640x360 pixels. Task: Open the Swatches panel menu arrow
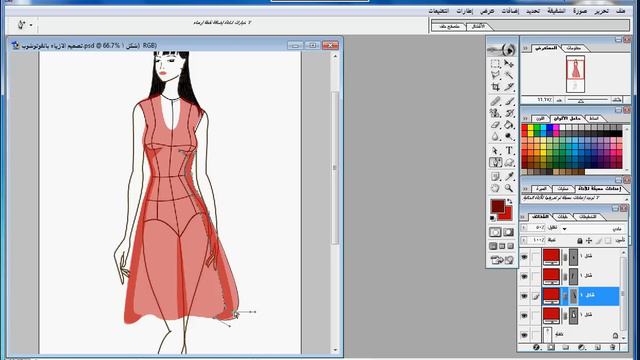pos(525,119)
